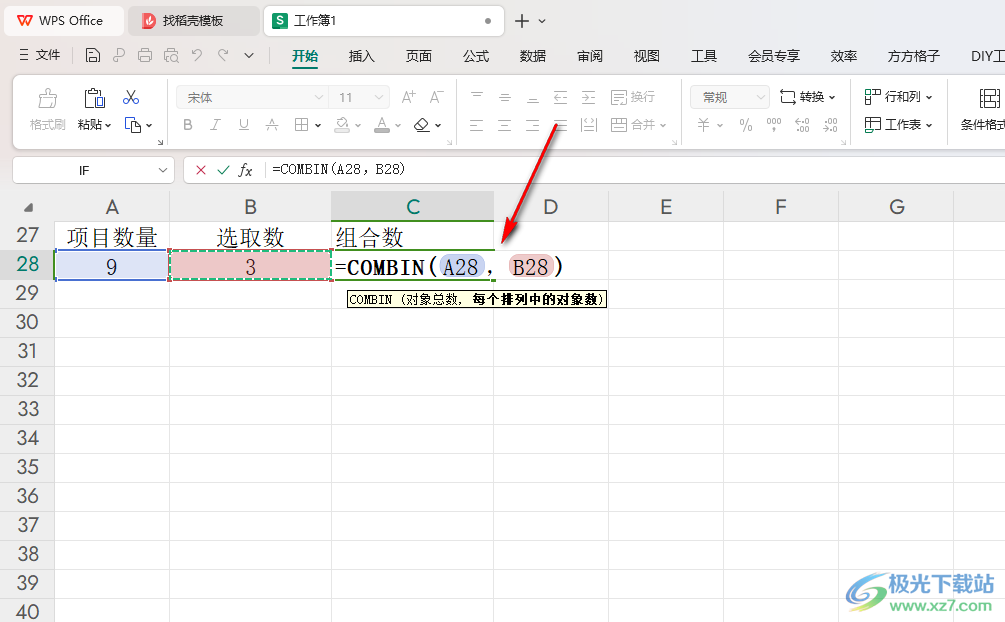
Task: Select column E header
Action: pos(666,206)
